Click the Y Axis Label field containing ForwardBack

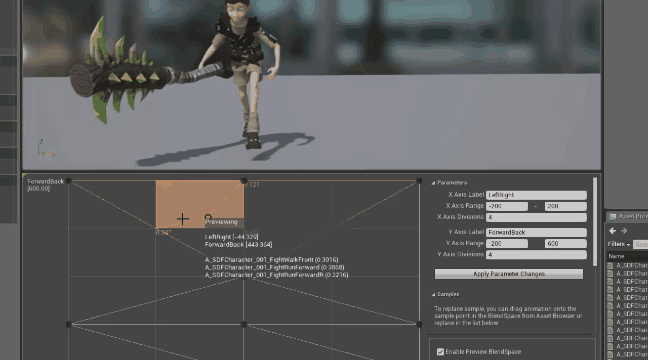[x=536, y=232]
